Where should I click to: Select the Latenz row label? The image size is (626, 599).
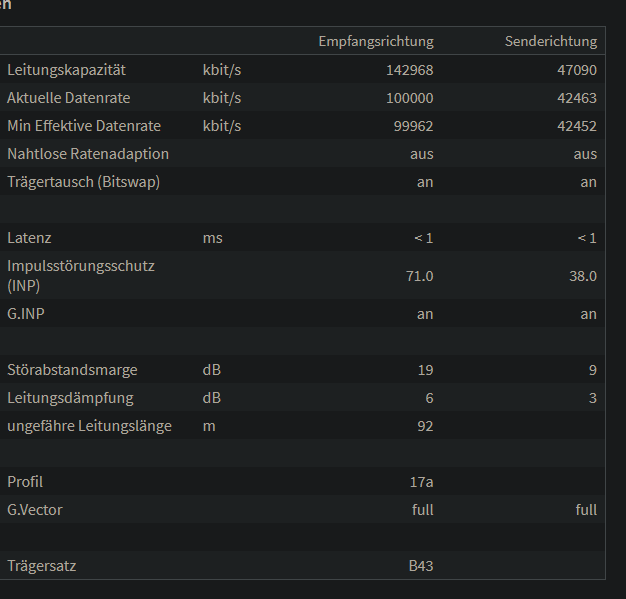click(29, 238)
